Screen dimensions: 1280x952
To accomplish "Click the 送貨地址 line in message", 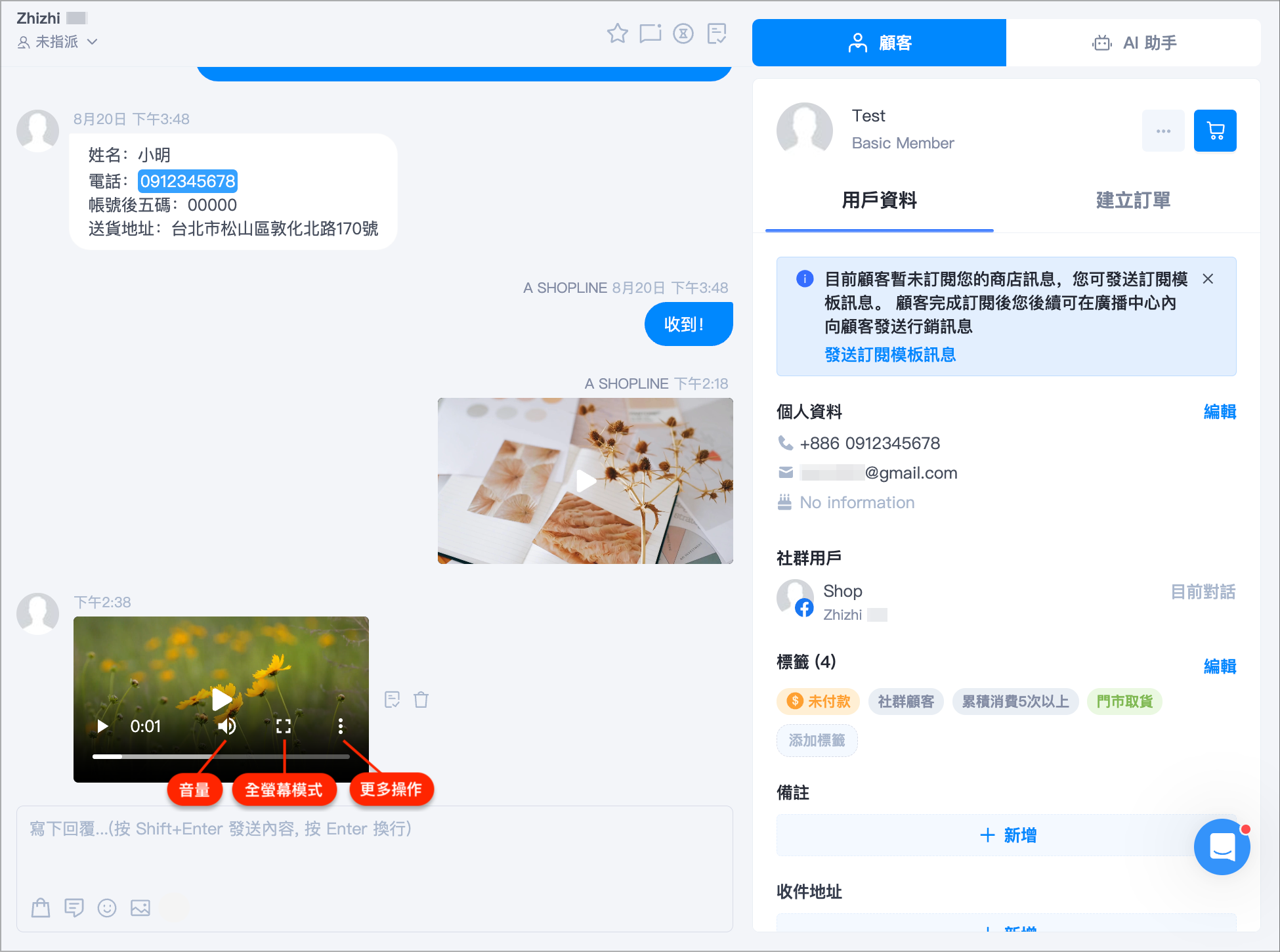I will [x=233, y=228].
